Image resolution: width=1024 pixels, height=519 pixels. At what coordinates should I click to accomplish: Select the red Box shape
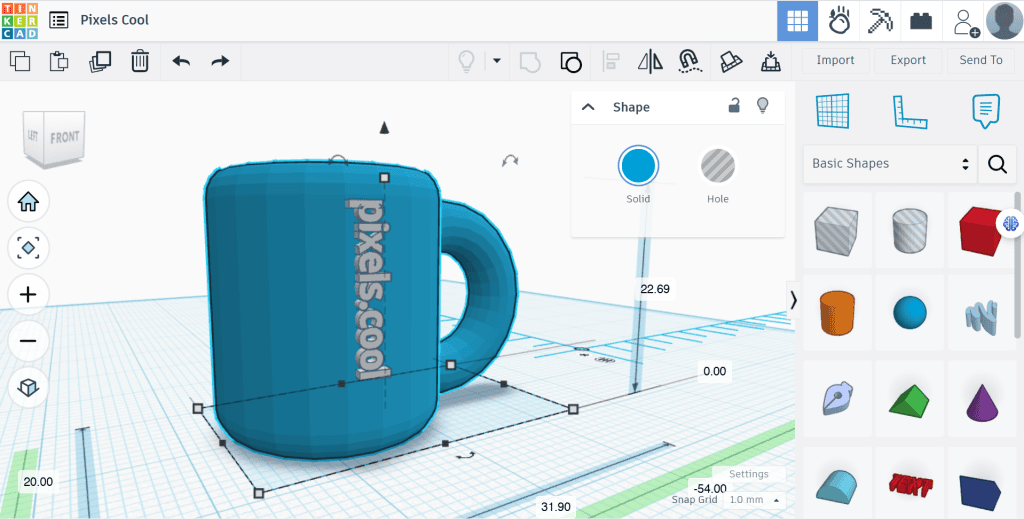point(982,230)
